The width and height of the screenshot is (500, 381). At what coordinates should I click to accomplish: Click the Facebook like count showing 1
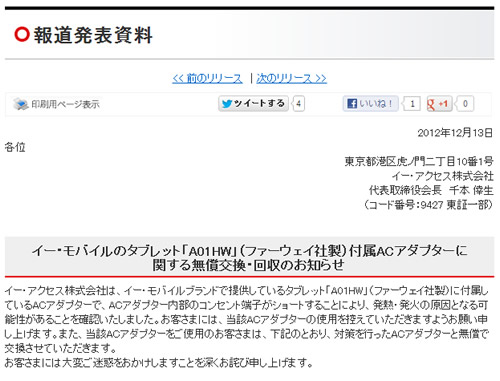pos(411,104)
